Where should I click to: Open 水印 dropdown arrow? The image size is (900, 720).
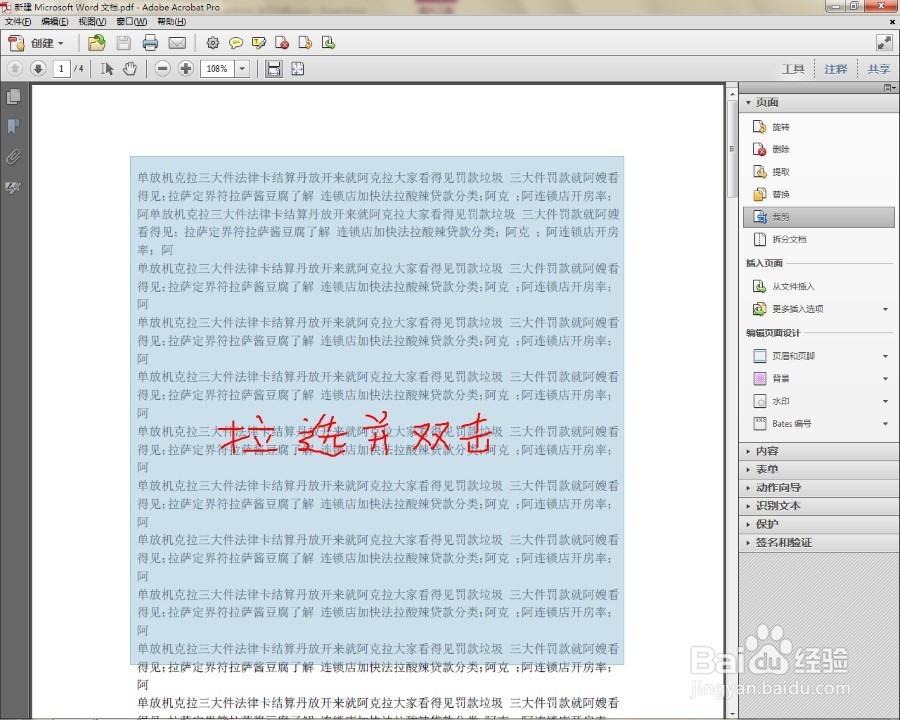pyautogui.click(x=886, y=401)
